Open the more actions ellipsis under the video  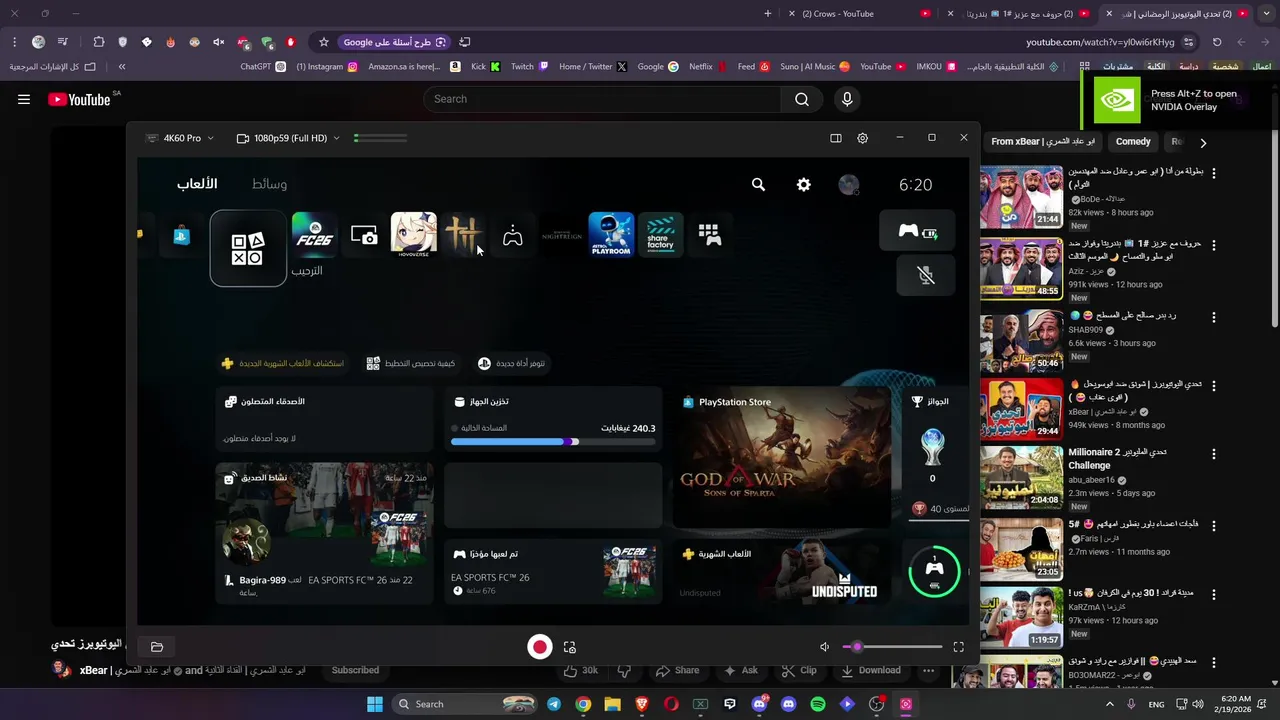(x=929, y=670)
